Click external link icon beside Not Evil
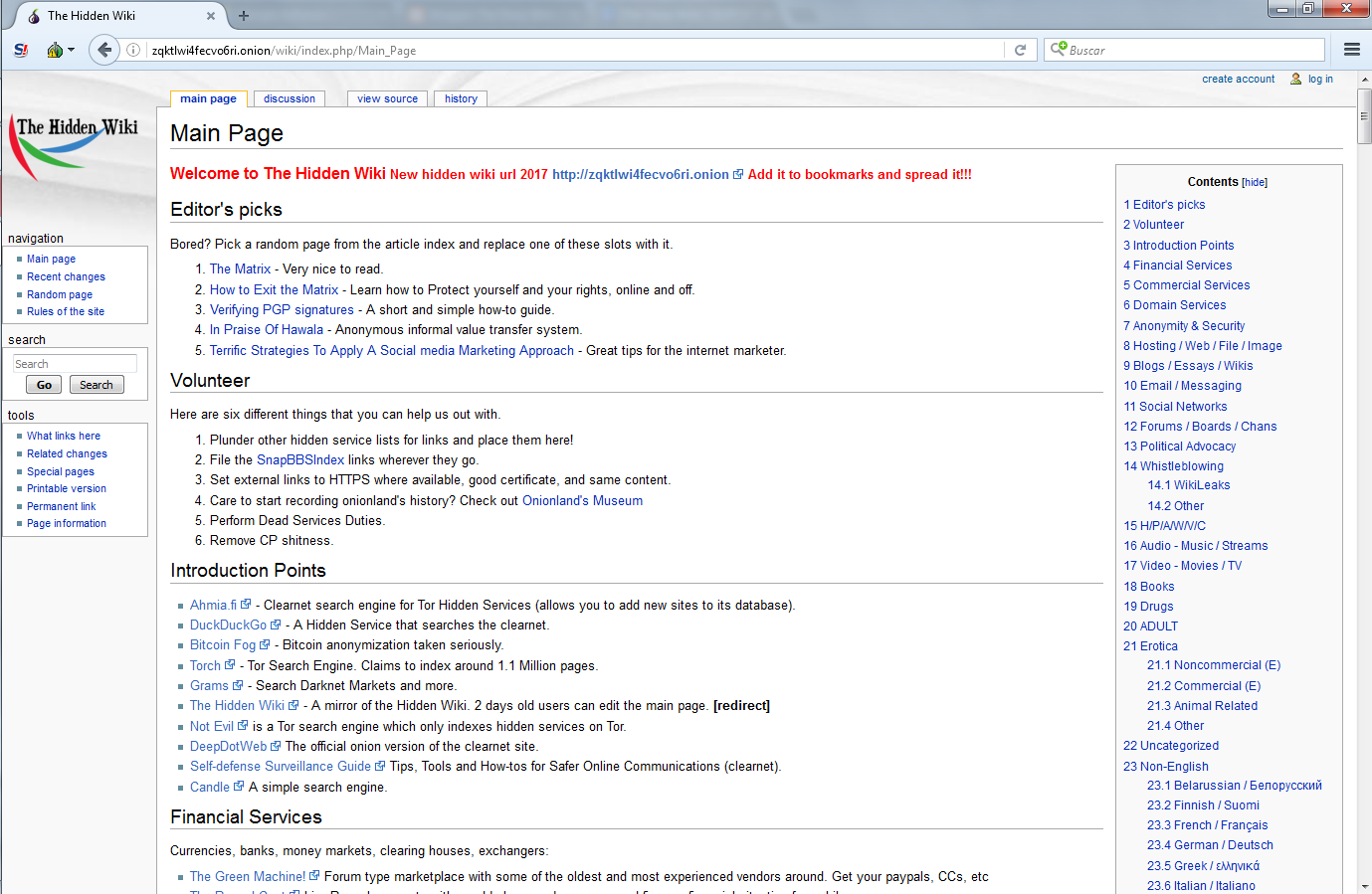This screenshot has height=894, width=1372. pos(243,725)
